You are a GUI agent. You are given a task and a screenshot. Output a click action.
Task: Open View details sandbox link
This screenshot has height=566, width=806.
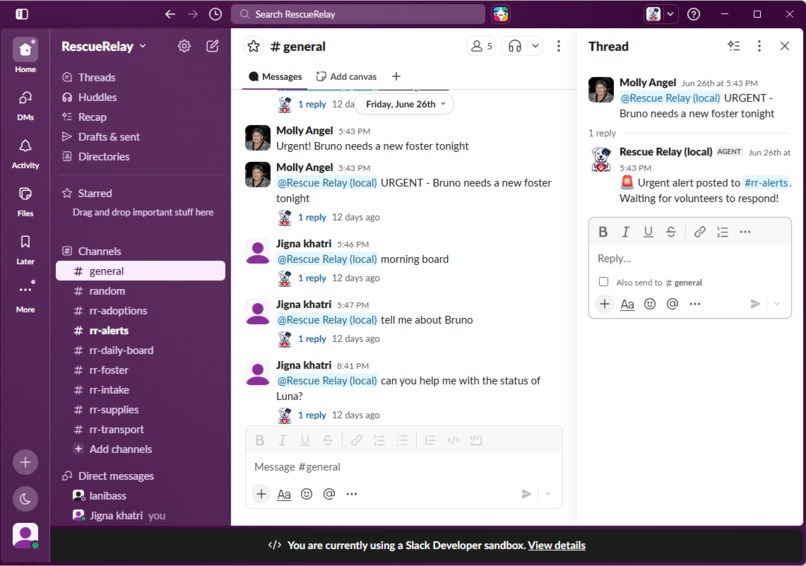[x=556, y=545]
